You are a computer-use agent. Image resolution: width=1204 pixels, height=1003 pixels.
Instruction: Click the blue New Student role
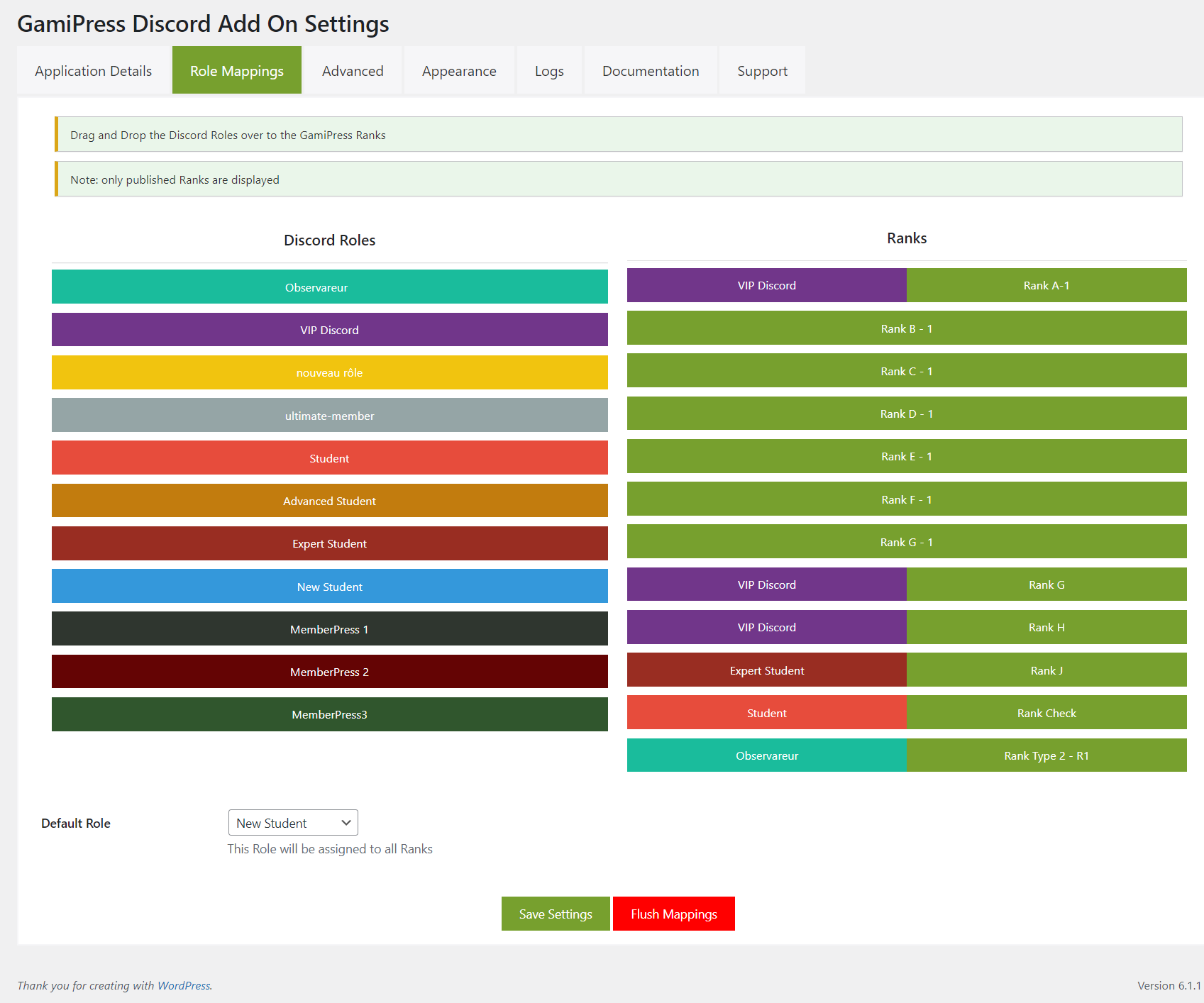coord(329,587)
